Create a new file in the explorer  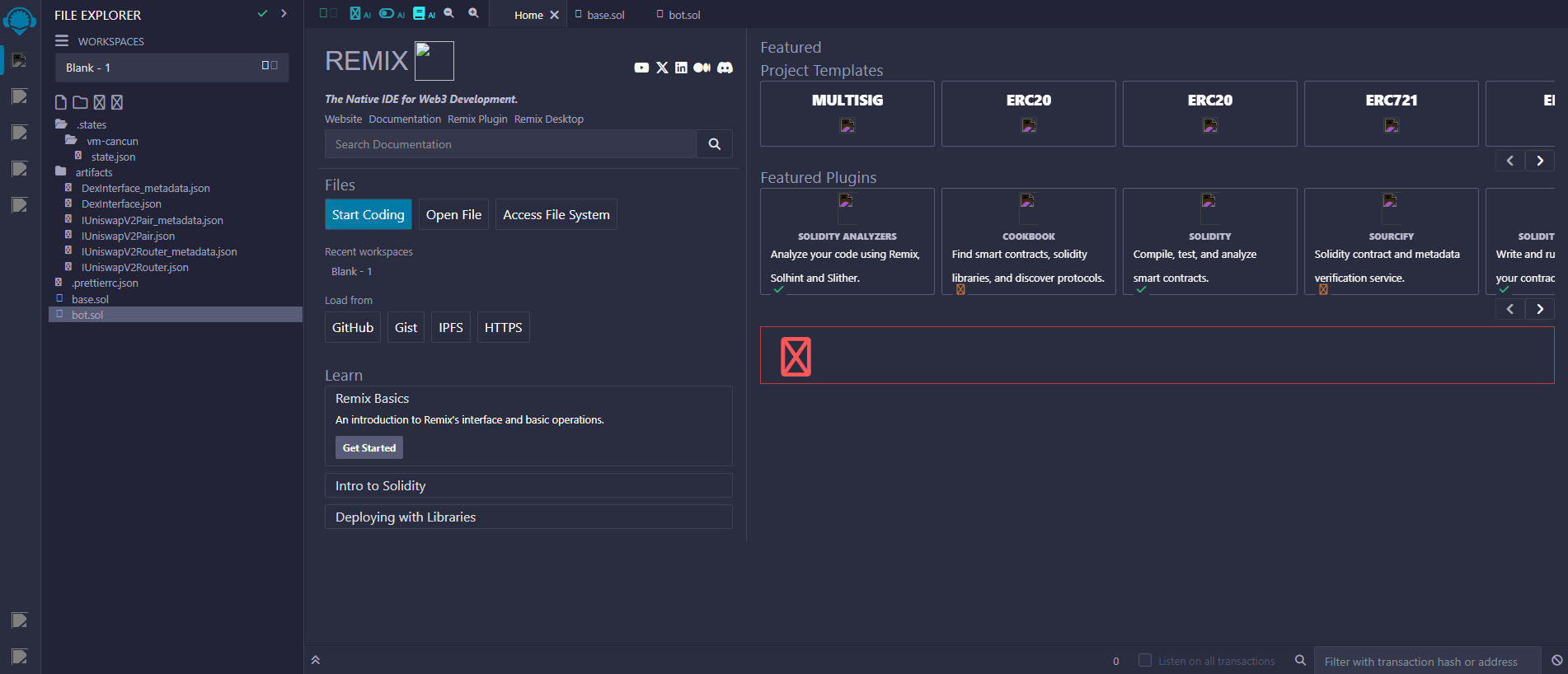point(61,102)
